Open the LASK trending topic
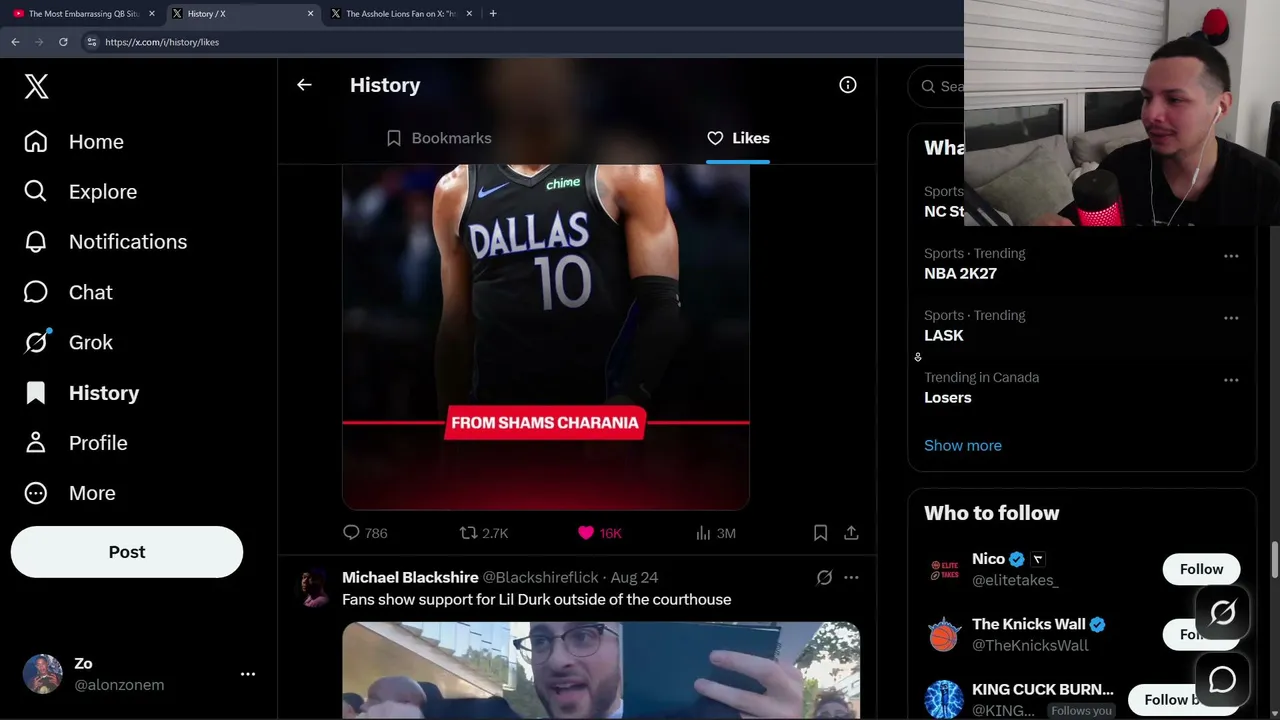Screen dimensions: 1280x720 coord(944,335)
